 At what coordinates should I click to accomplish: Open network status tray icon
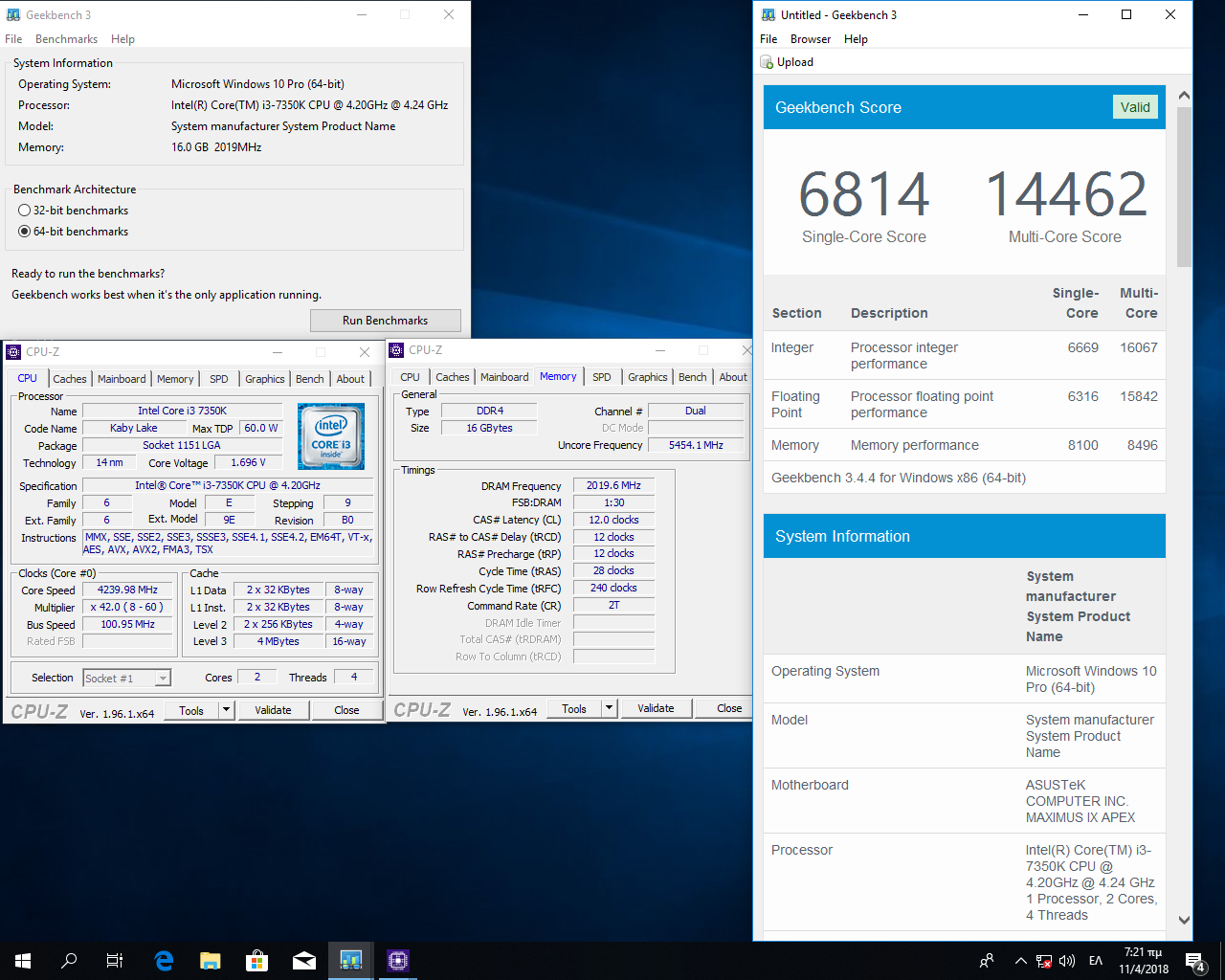pos(1044,961)
